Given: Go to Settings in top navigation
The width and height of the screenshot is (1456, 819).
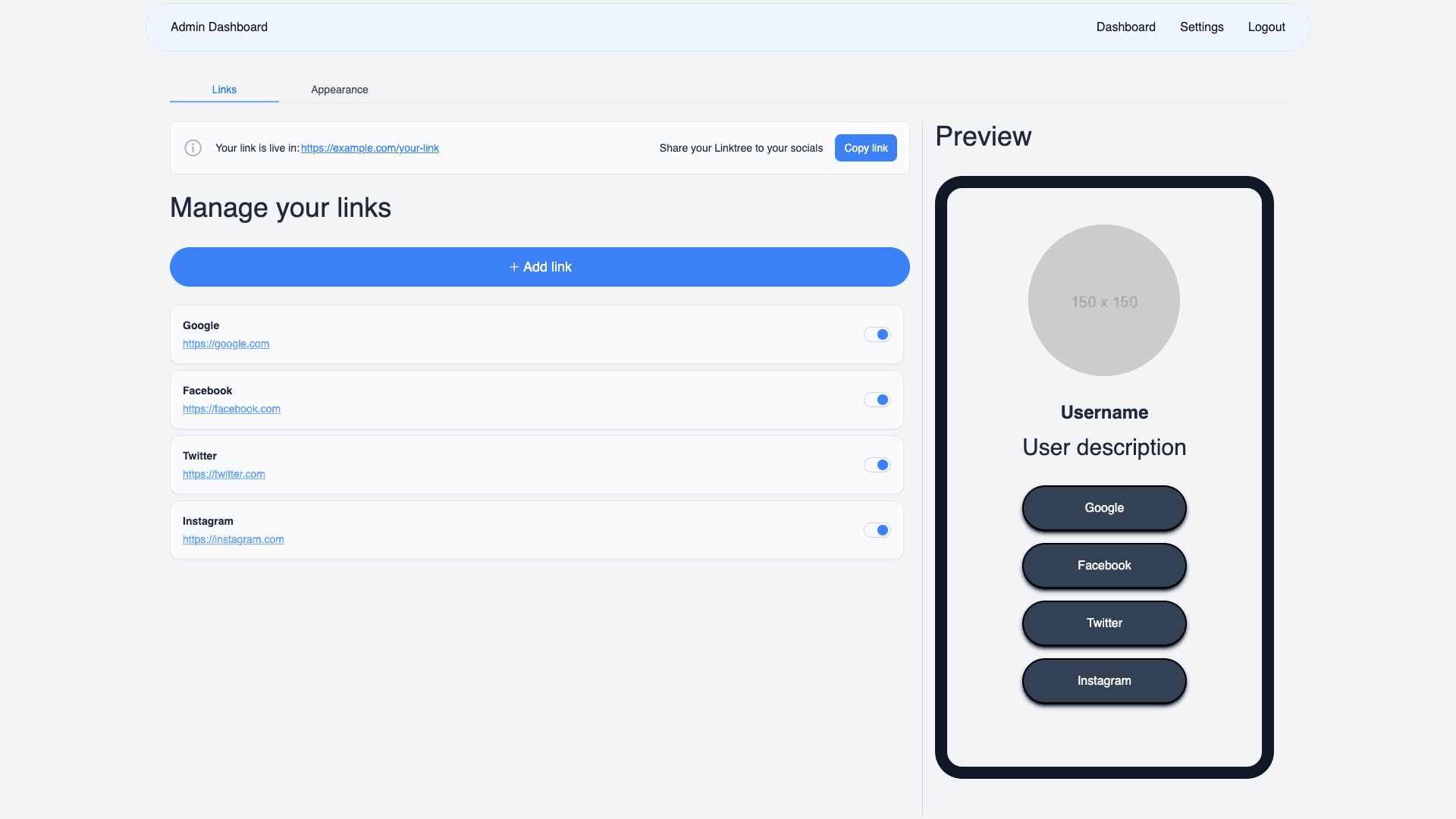Looking at the screenshot, I should (1201, 27).
